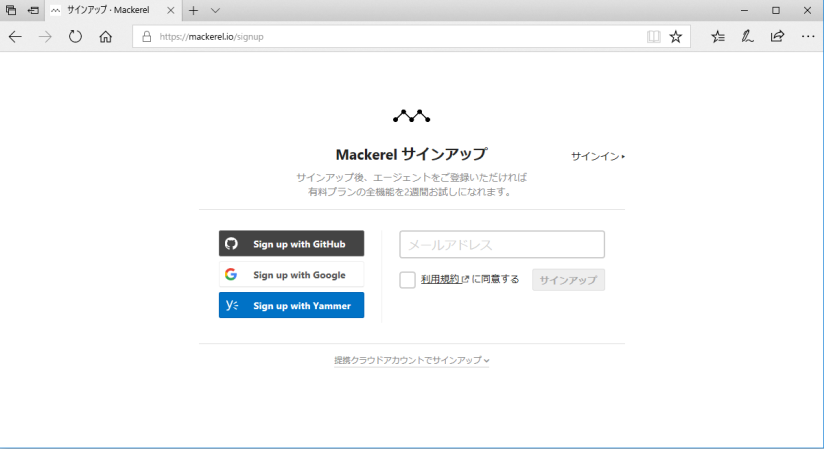Expand 提携クラウドアカウントでサインアップ option
Screen dimensions: 824x449
(411, 360)
